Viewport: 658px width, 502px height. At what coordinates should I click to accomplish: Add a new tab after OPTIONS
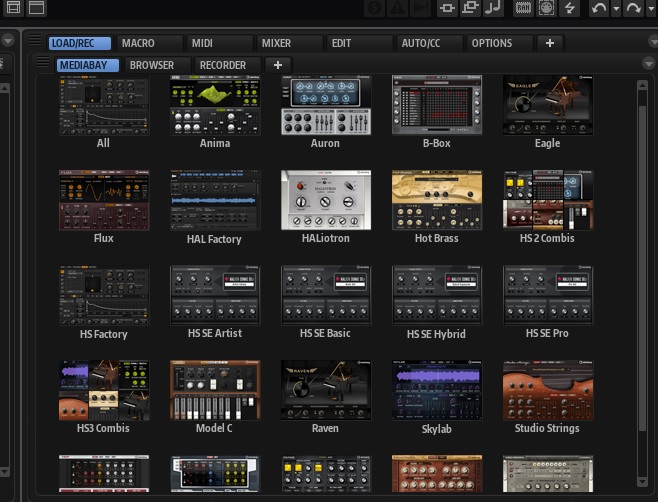pyautogui.click(x=550, y=43)
